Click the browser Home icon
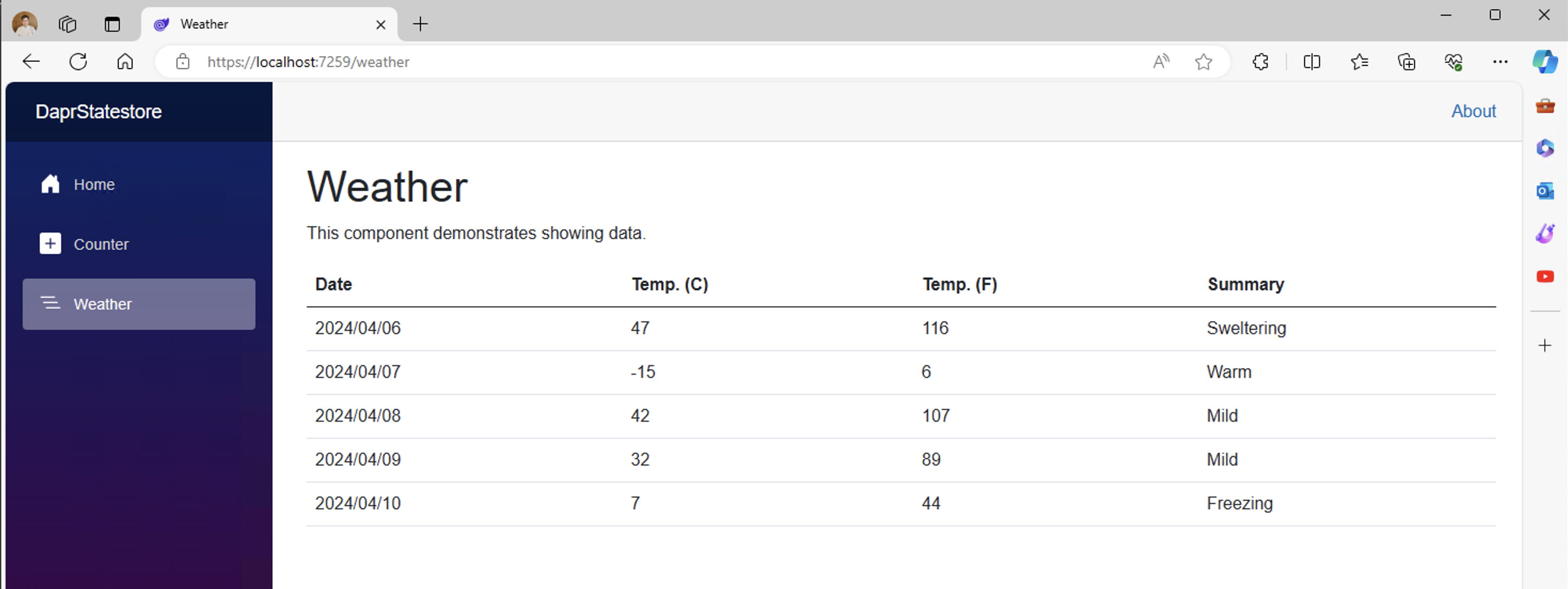Viewport: 1568px width, 589px height. pos(126,61)
